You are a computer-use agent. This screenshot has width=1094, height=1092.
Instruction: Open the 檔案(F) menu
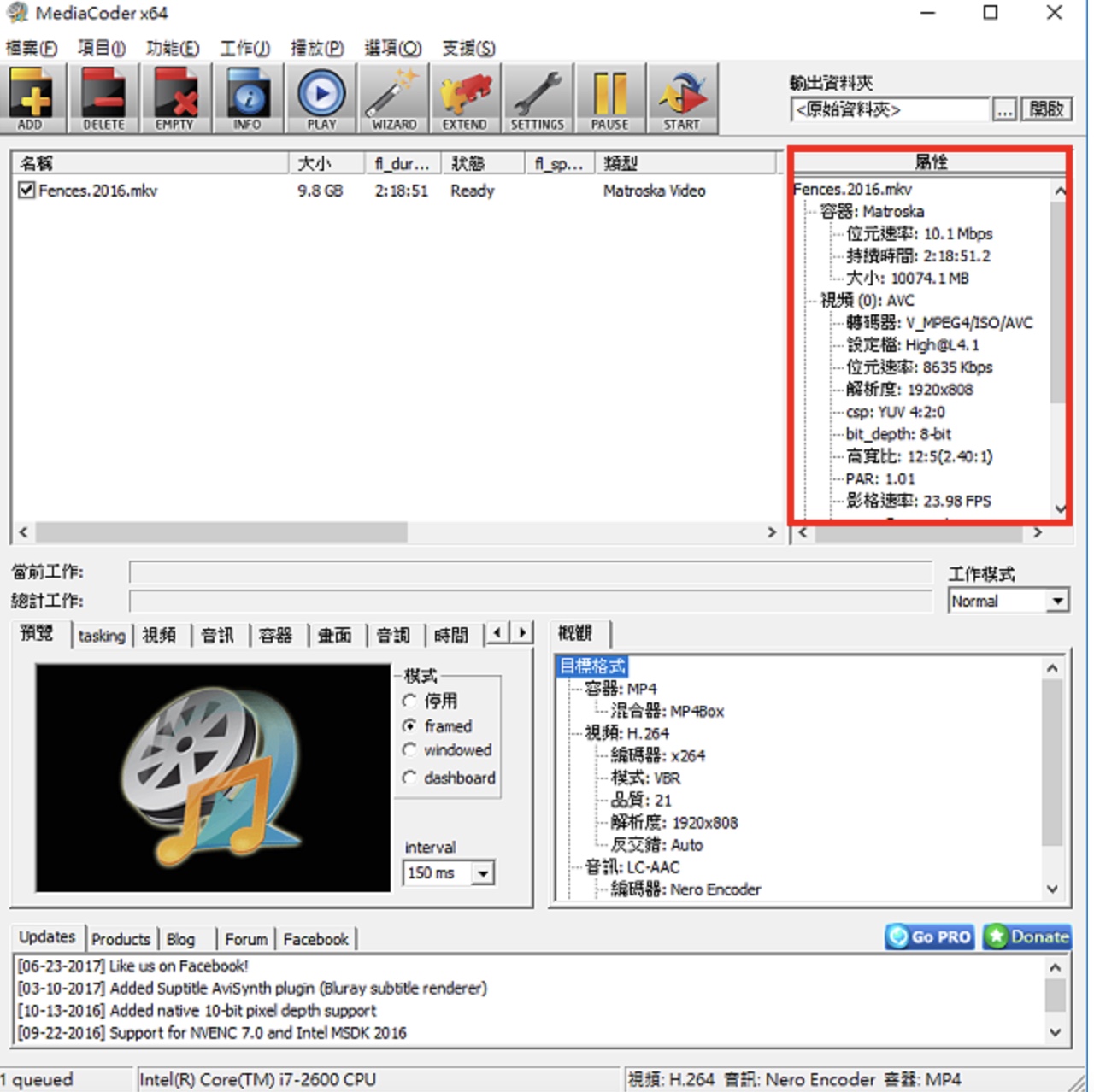pos(32,48)
